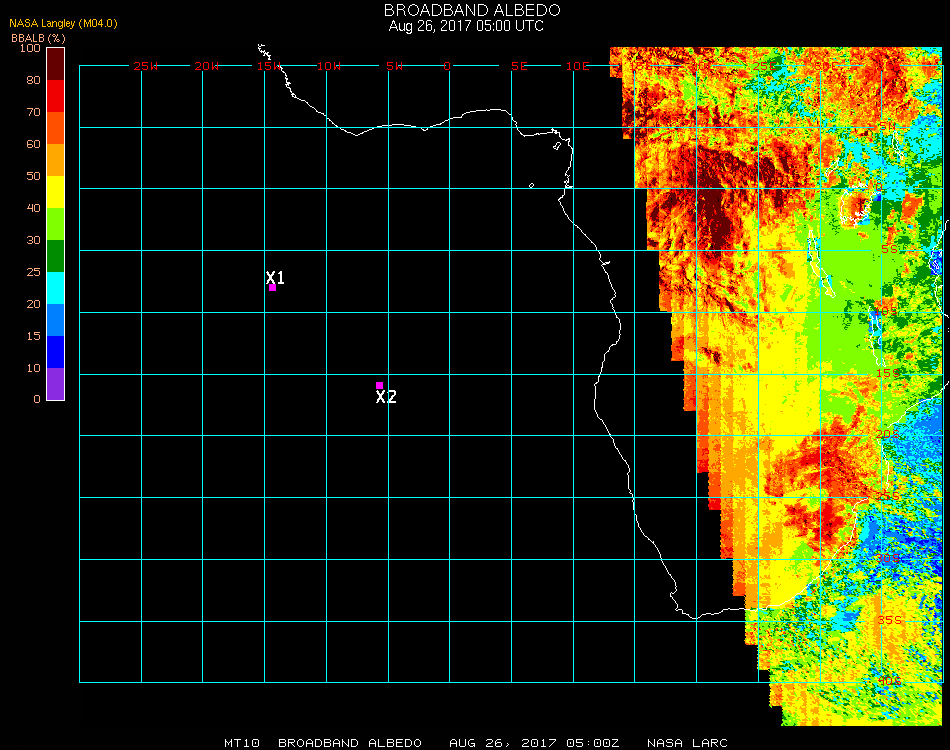This screenshot has width=950, height=750.
Task: Pick the deep blue 10-15 colorbar segment
Action: [56, 352]
